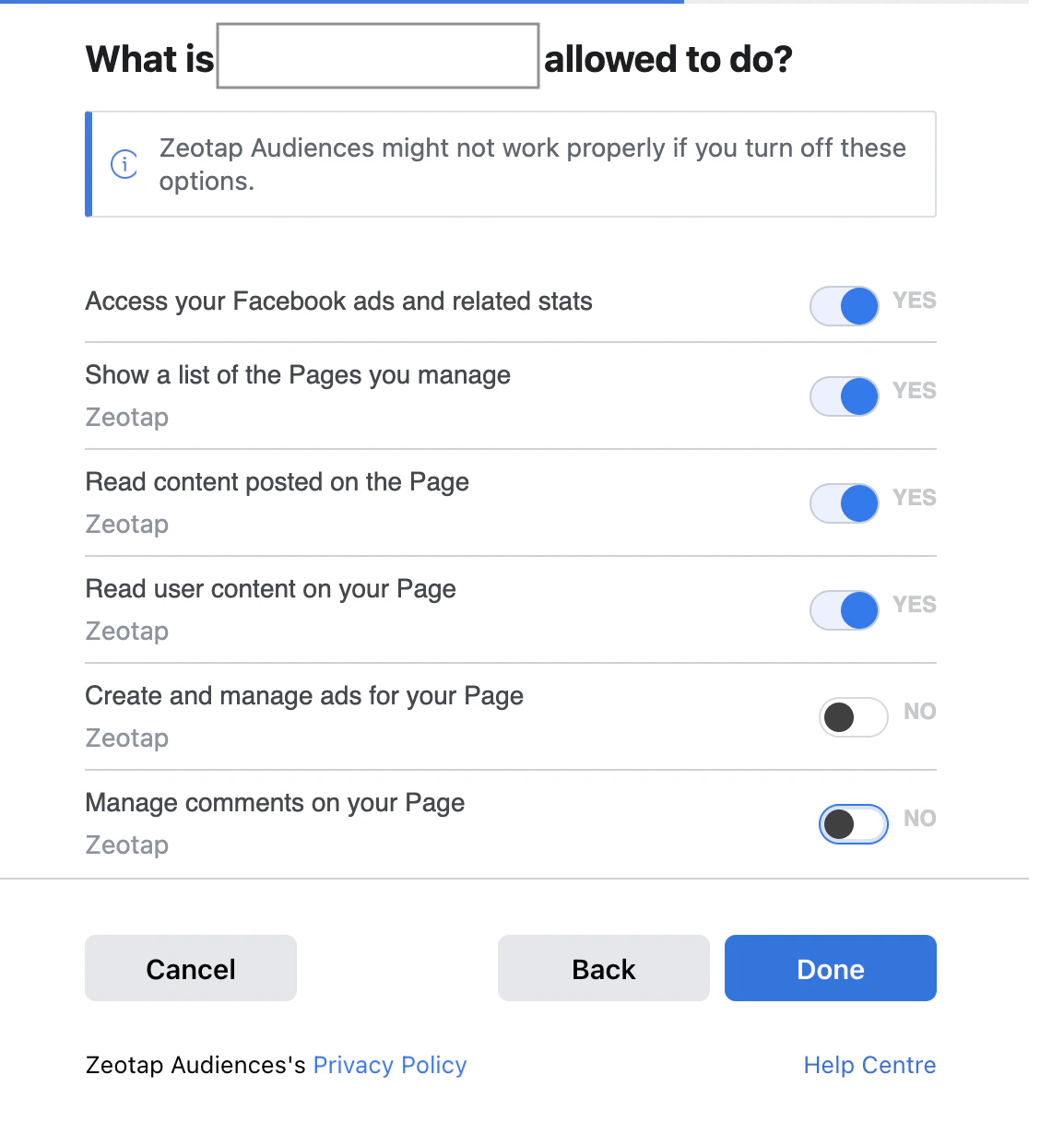Click the YES label beside Read content posted

(x=915, y=498)
